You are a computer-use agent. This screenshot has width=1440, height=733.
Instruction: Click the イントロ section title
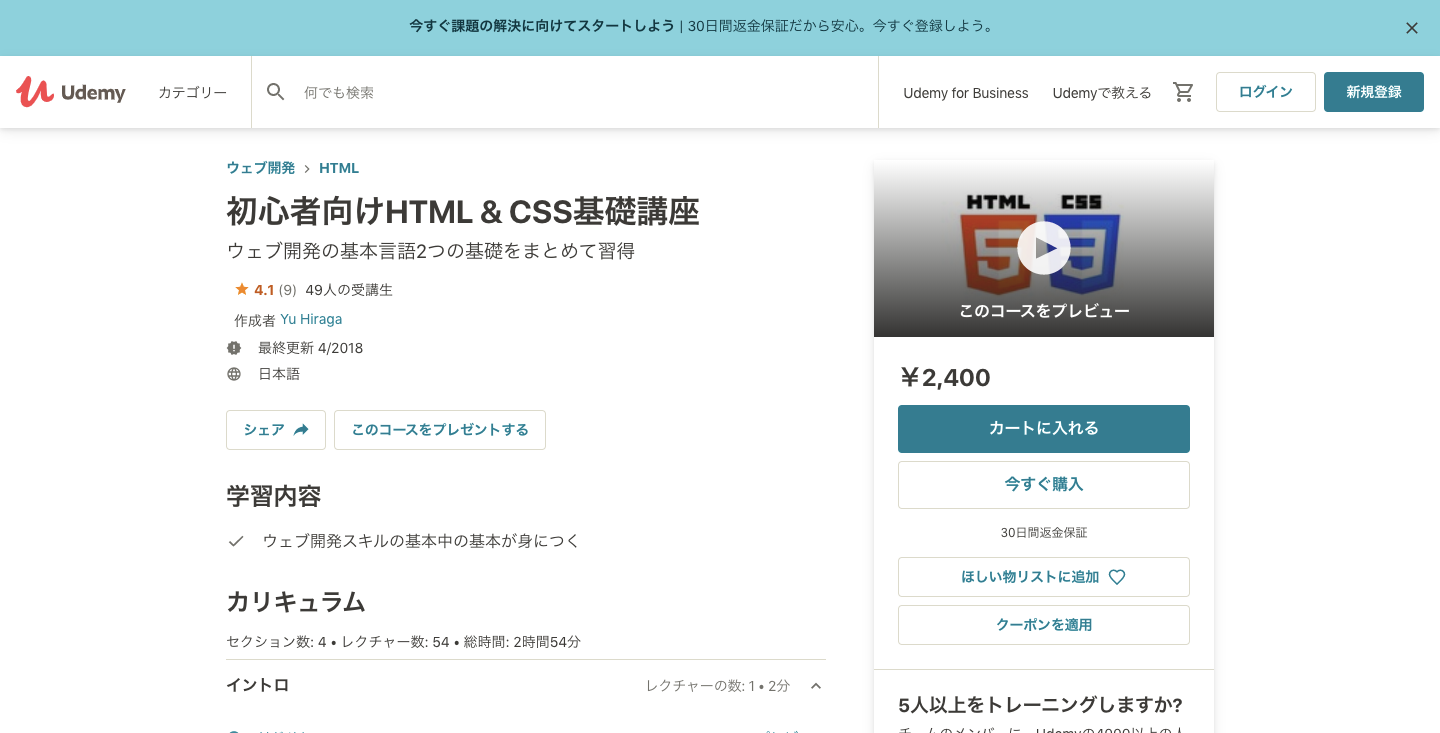(258, 685)
